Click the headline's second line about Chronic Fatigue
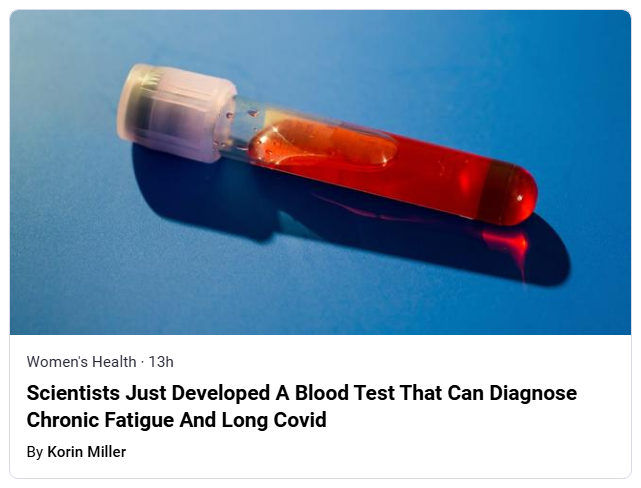The image size is (641, 488). 176,420
